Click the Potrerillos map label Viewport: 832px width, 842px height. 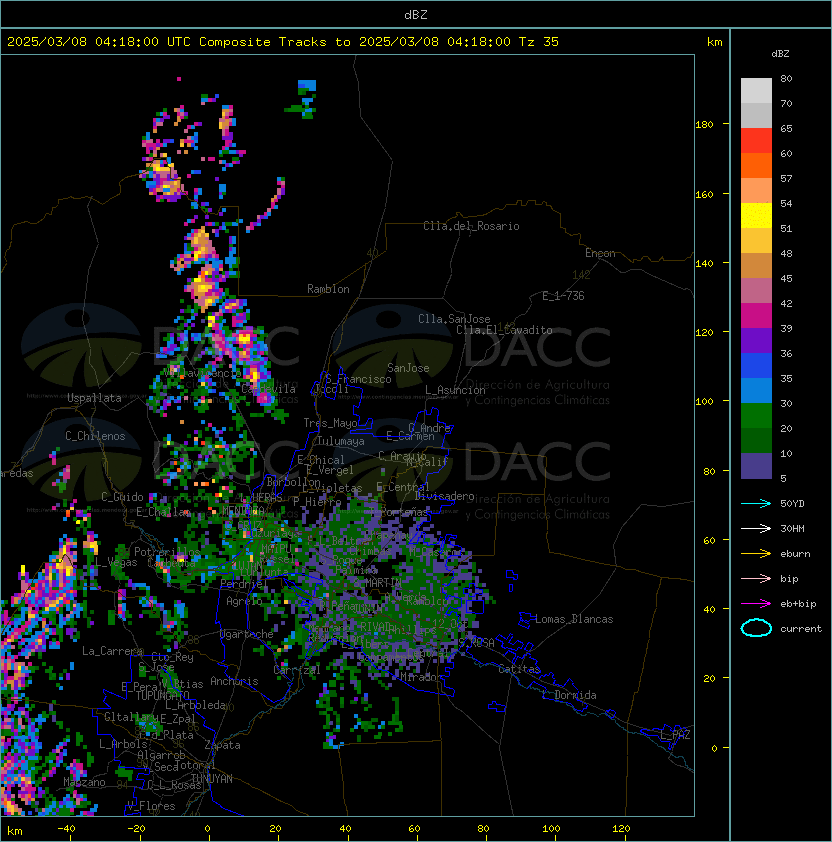167,551
